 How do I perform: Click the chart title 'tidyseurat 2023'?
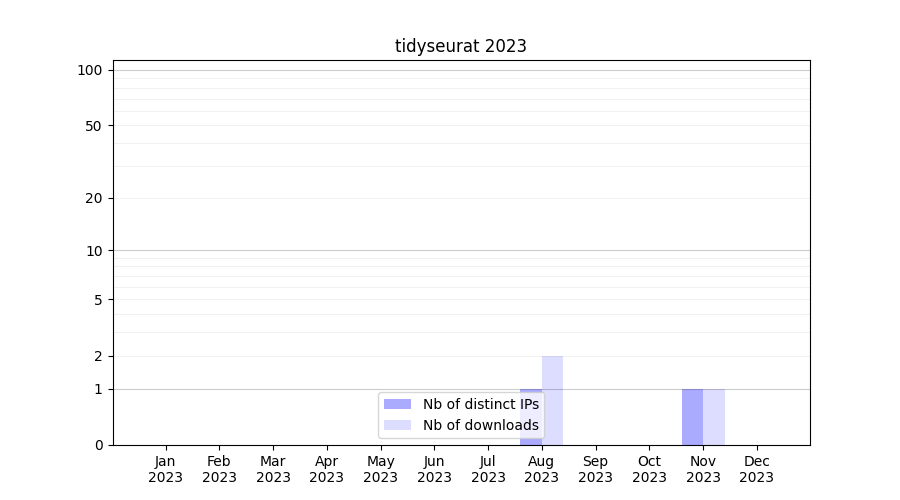tap(460, 46)
